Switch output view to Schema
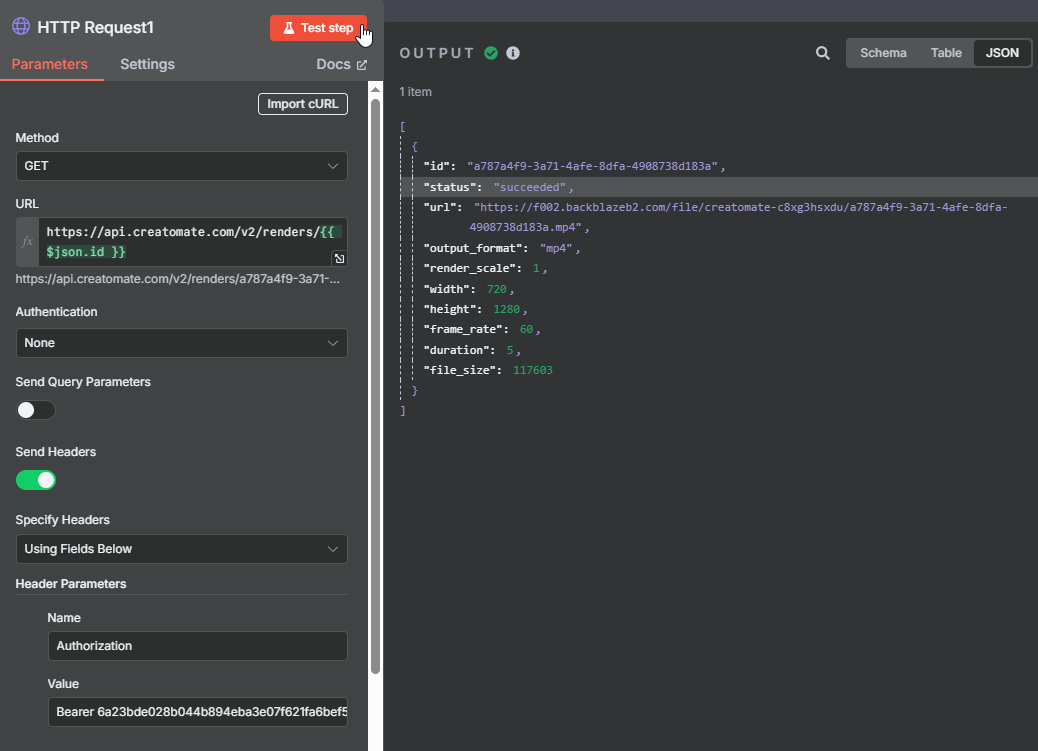 [x=883, y=53]
